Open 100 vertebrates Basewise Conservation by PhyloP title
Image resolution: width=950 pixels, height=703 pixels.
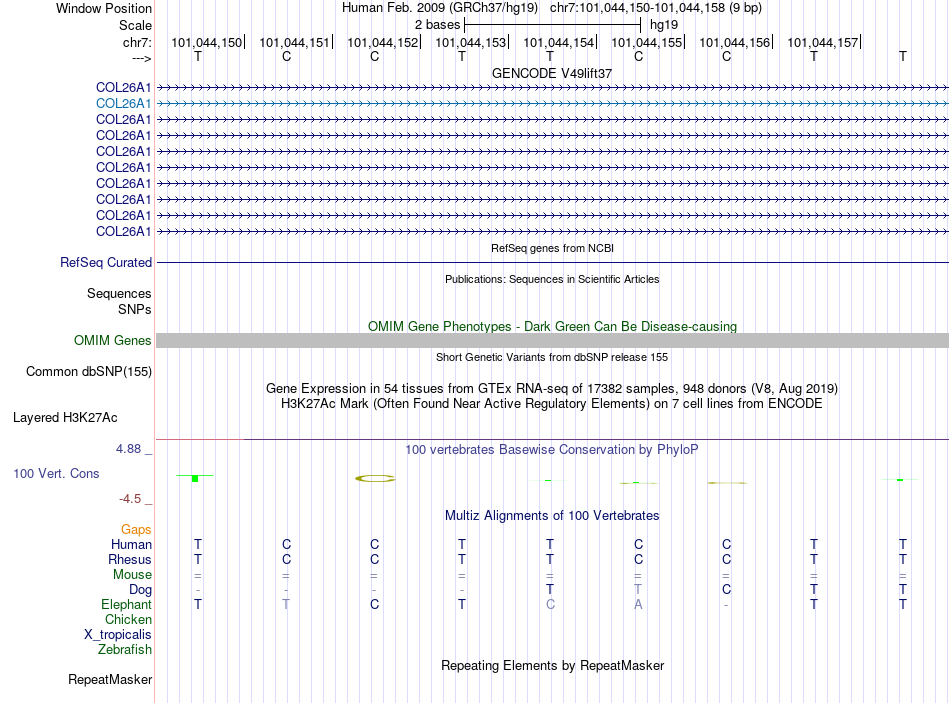[552, 450]
